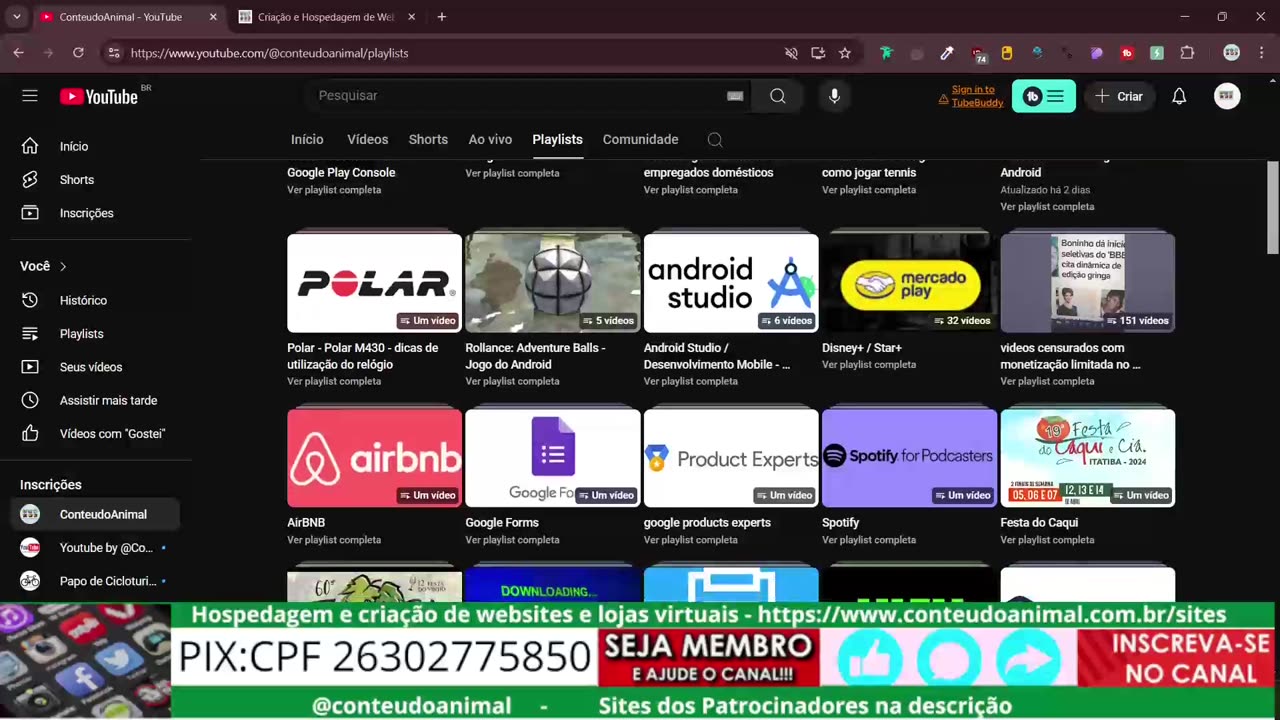Open Assistir mais tarde in sidebar

coord(96,400)
